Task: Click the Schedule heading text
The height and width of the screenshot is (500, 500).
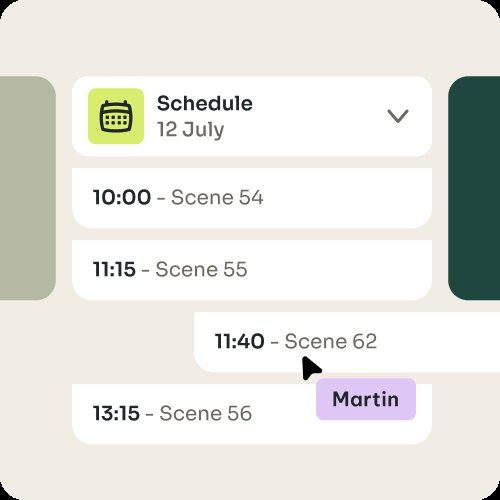Action: tap(205, 103)
